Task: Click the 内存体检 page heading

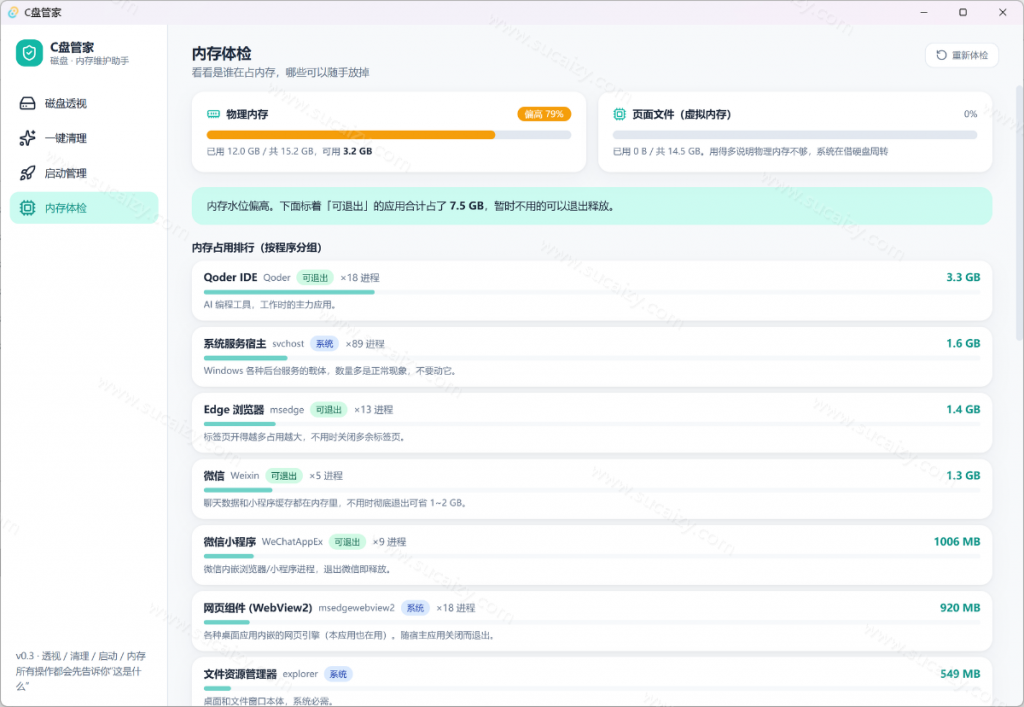Action: 221,54
